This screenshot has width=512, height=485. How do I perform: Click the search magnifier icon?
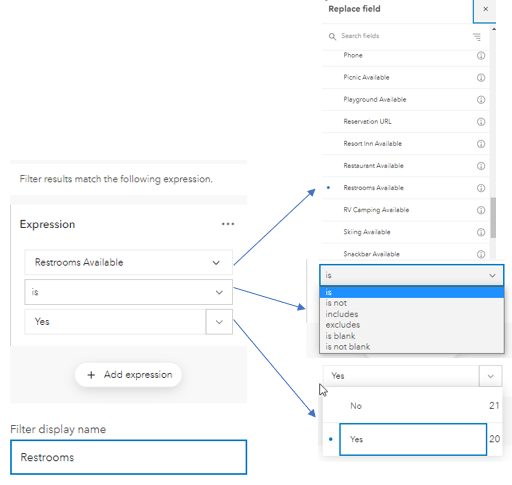(332, 36)
